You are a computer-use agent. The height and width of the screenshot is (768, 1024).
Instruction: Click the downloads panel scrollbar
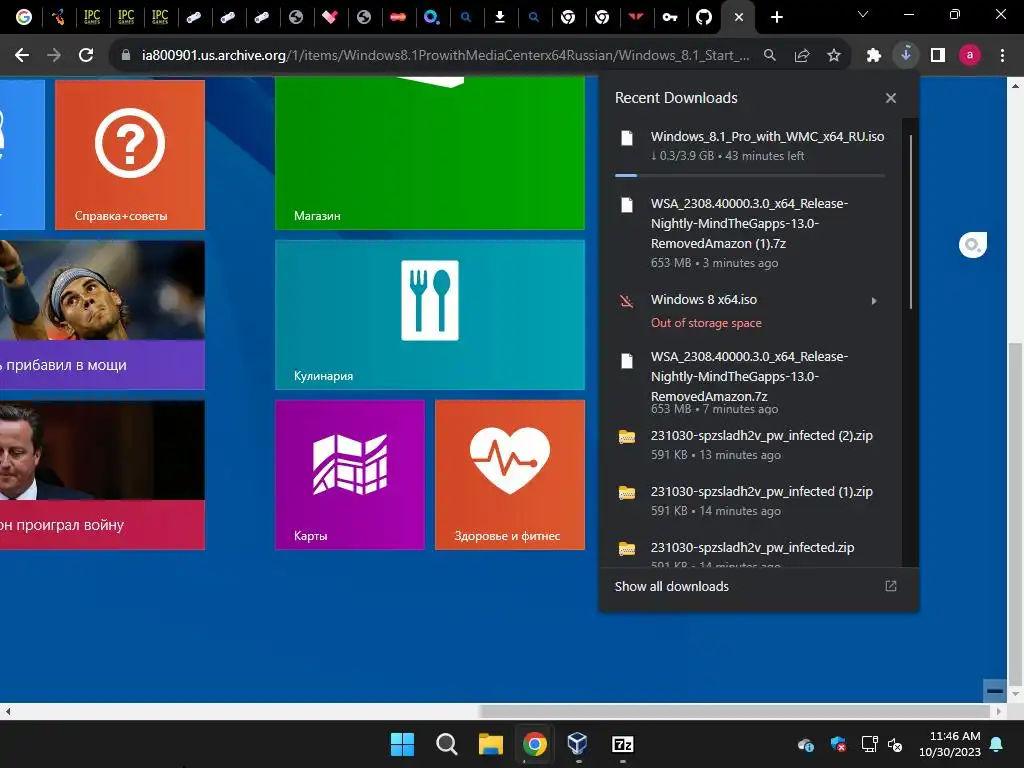click(910, 222)
